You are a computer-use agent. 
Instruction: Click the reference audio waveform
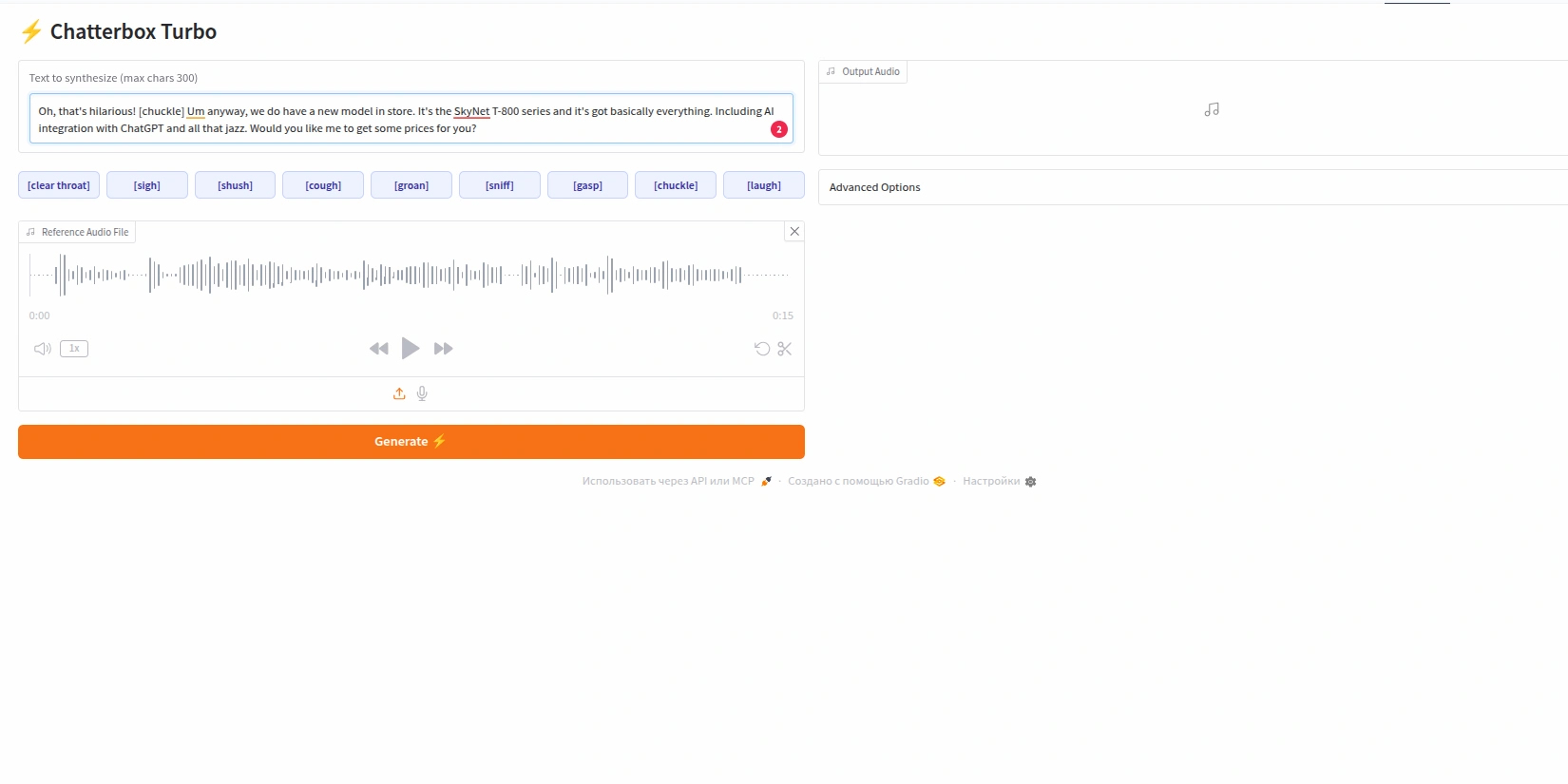coord(411,276)
